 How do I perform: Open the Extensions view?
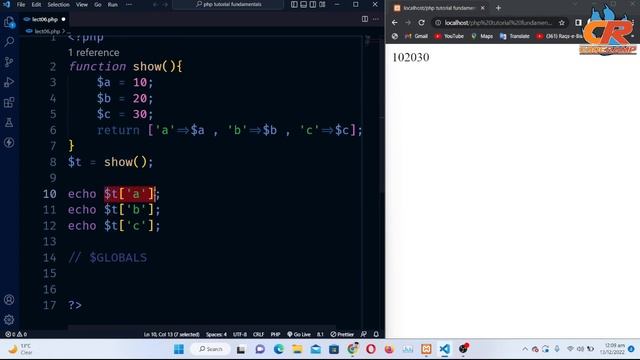[9, 102]
